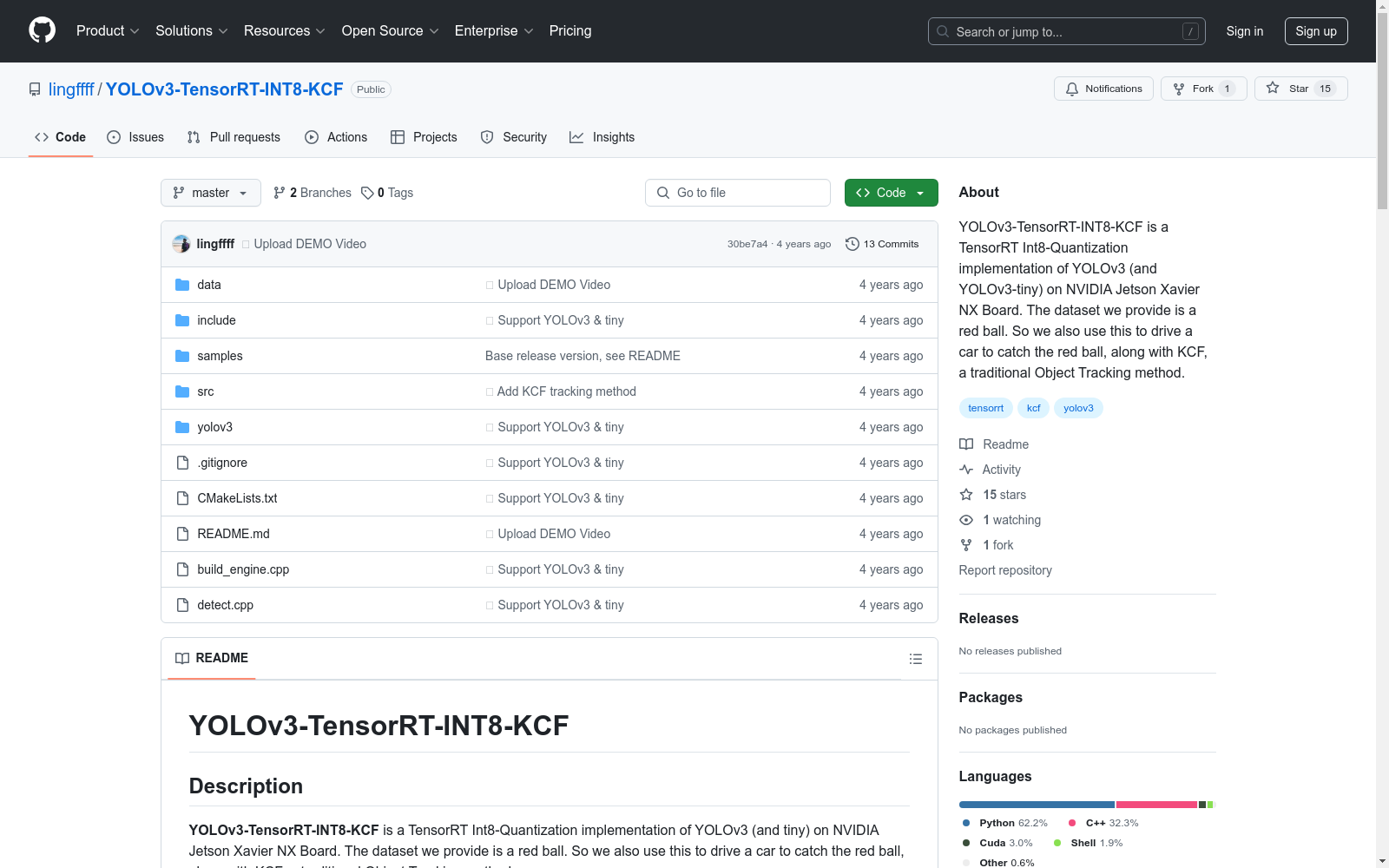Open commit hash 30be7a4

747,244
